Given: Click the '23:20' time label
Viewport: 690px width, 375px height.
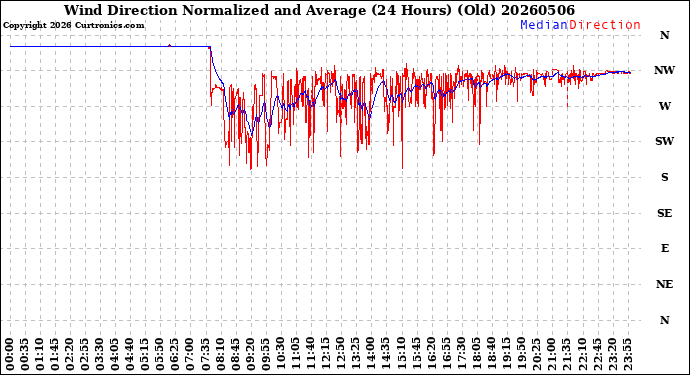Looking at the screenshot, I should pyautogui.click(x=612, y=355).
